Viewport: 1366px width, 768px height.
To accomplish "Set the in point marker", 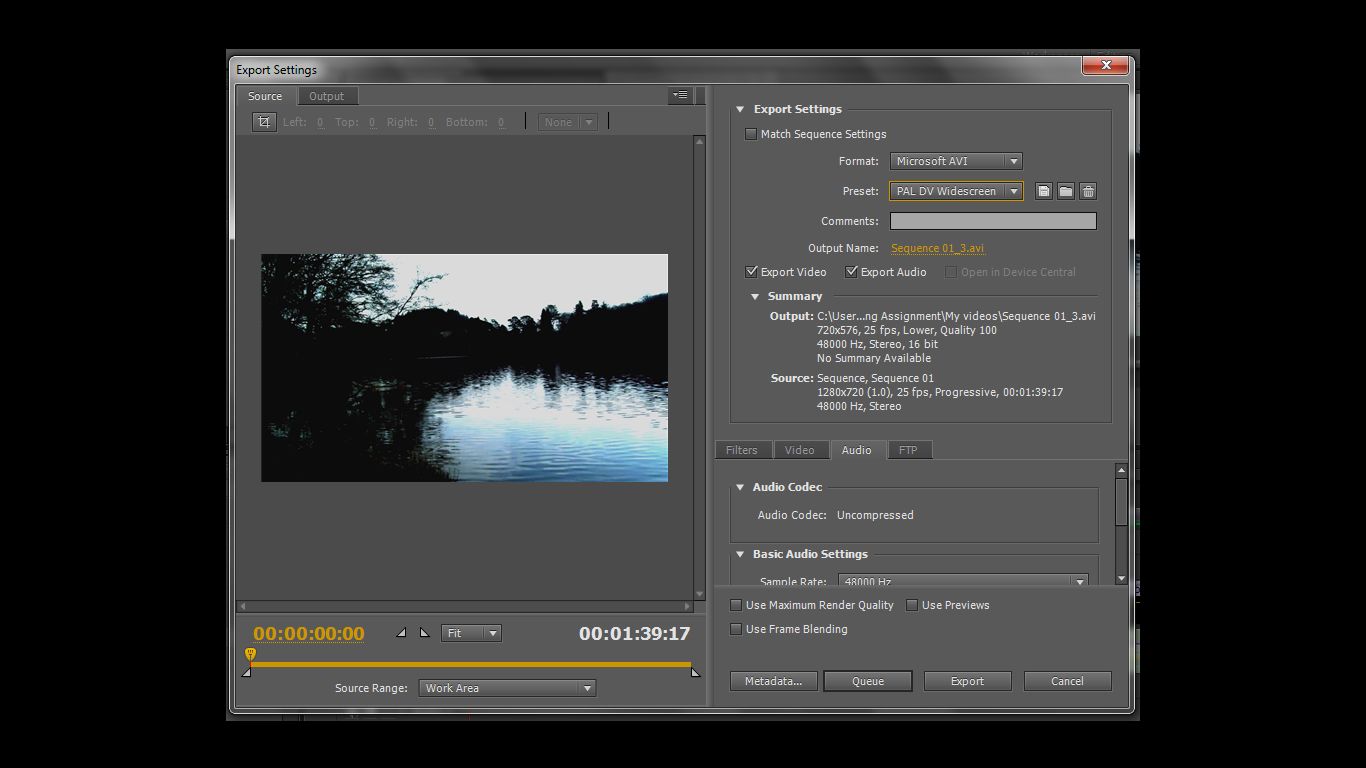I will [401, 633].
